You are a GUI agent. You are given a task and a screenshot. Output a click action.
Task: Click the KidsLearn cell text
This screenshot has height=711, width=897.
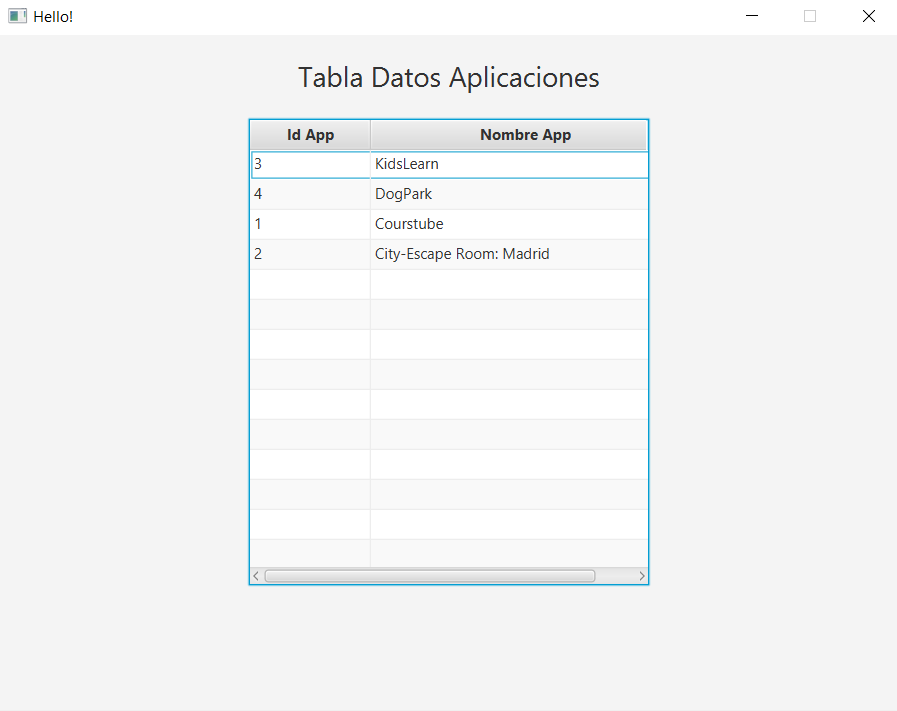pos(407,164)
